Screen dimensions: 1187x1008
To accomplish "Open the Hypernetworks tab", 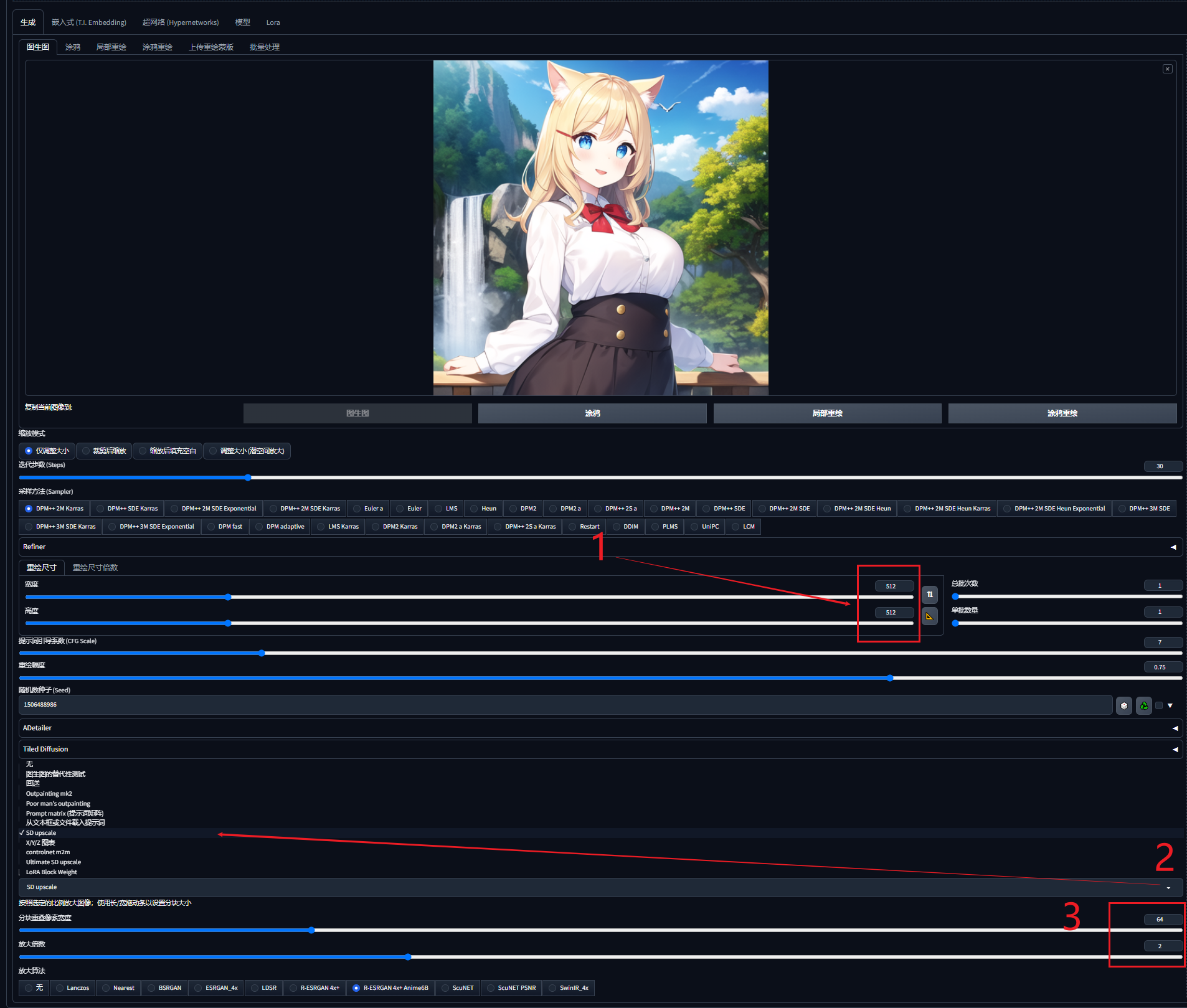I will (181, 22).
